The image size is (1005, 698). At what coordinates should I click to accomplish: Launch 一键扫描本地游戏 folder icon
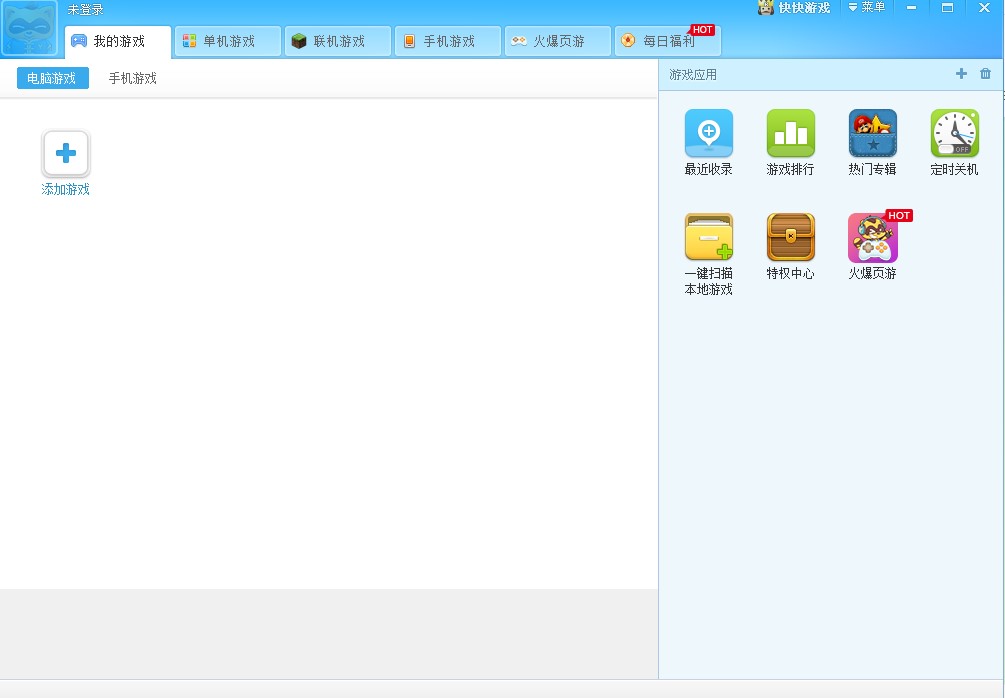(708, 237)
